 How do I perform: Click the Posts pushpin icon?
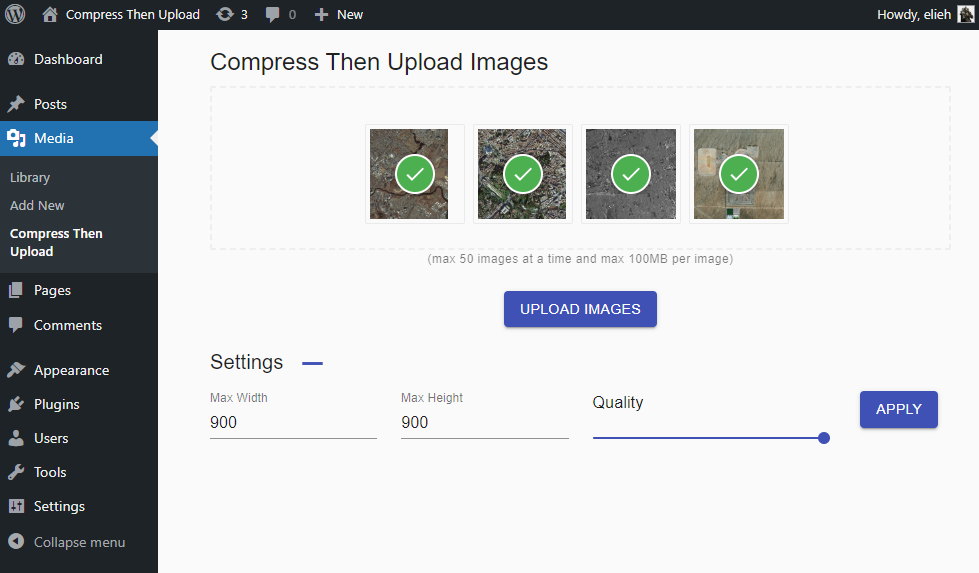(x=16, y=104)
